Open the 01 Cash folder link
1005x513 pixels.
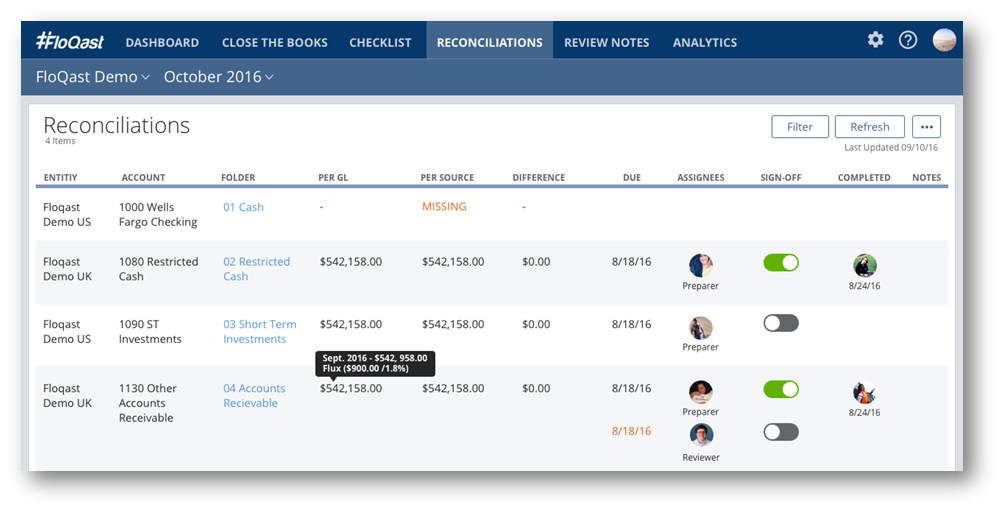[x=244, y=207]
